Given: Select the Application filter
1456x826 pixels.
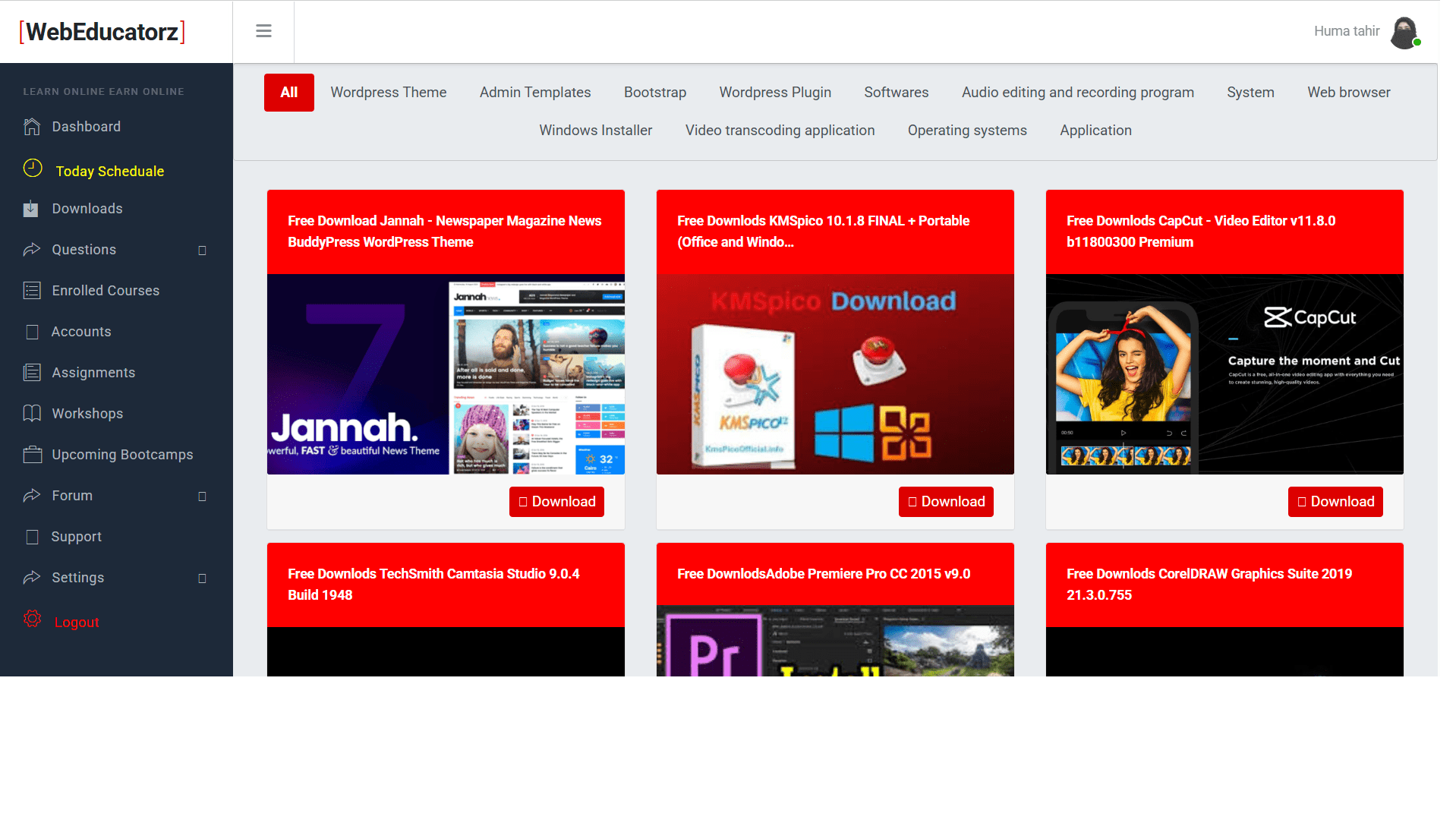Looking at the screenshot, I should click(1095, 131).
